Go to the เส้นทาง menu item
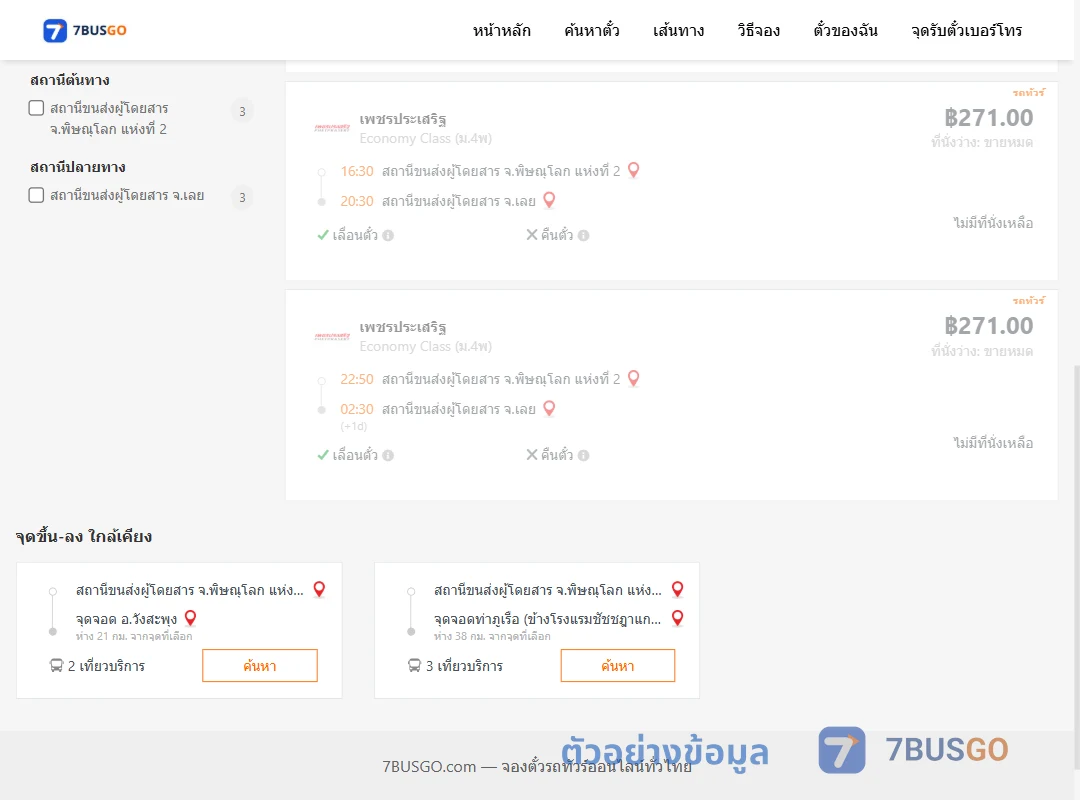This screenshot has height=800, width=1080. pos(678,30)
